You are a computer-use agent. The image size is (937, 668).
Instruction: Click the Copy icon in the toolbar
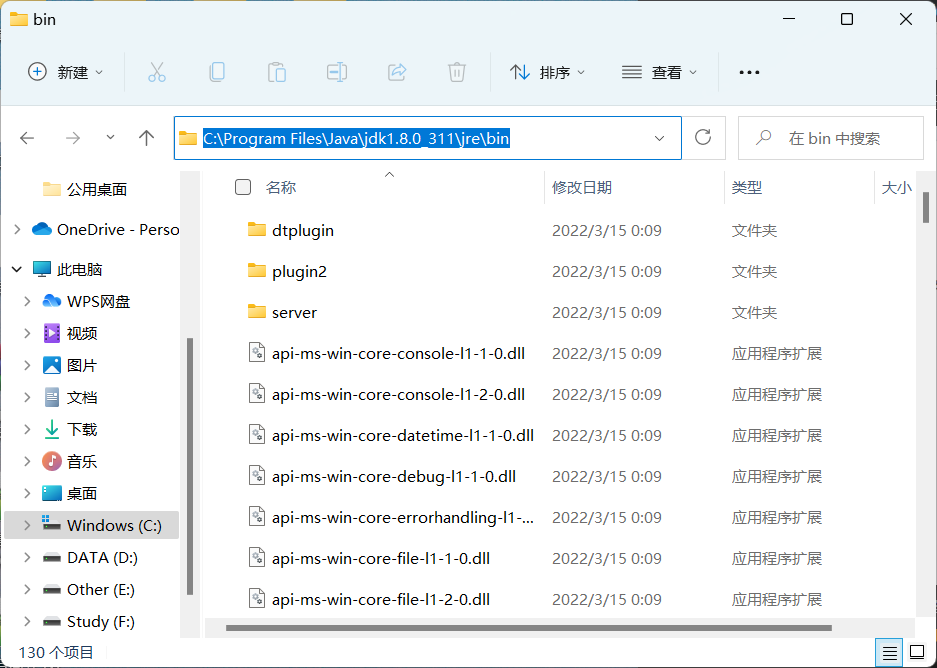tap(216, 71)
